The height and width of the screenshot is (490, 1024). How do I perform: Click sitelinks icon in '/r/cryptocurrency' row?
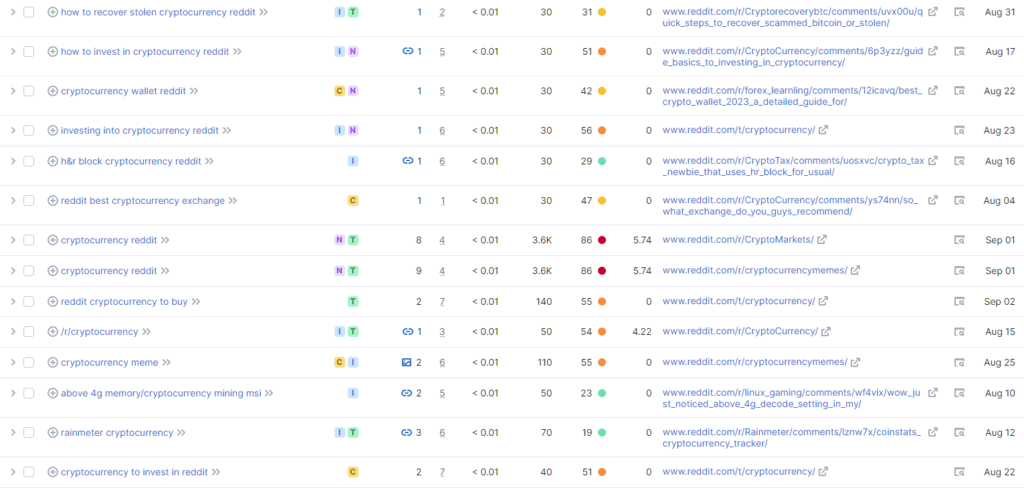pos(408,331)
